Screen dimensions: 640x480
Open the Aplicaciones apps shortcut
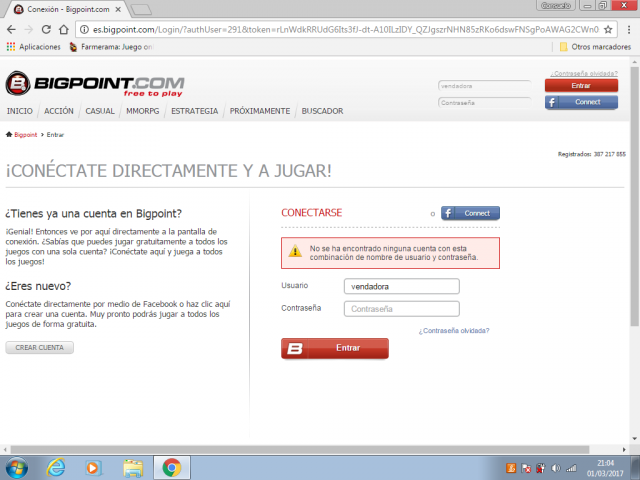coord(33,46)
